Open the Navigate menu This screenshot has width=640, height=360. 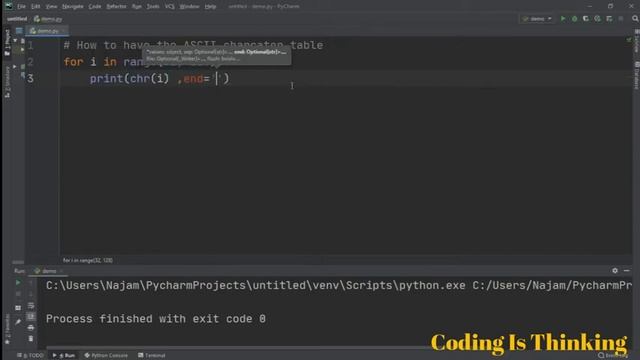73,7
